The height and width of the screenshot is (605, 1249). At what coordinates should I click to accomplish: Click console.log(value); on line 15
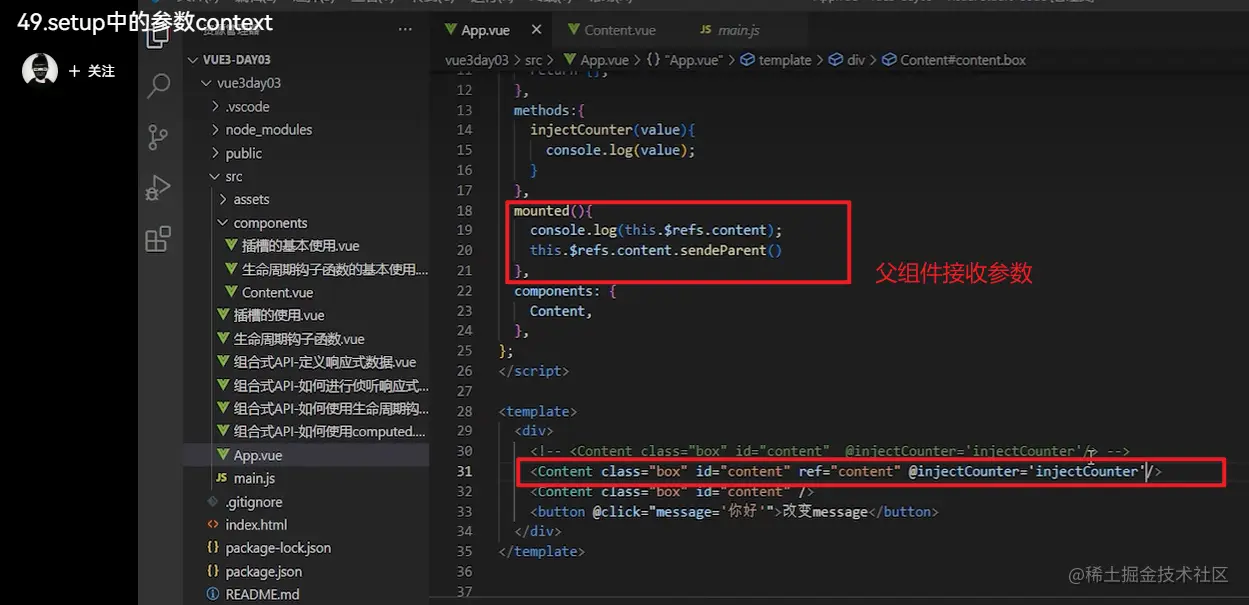pyautogui.click(x=620, y=150)
